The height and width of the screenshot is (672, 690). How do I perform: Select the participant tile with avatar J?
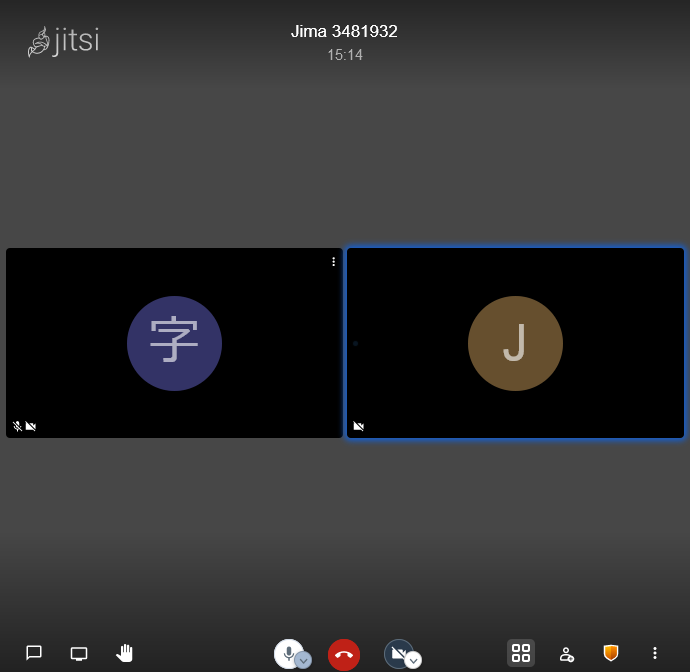pyautogui.click(x=515, y=343)
